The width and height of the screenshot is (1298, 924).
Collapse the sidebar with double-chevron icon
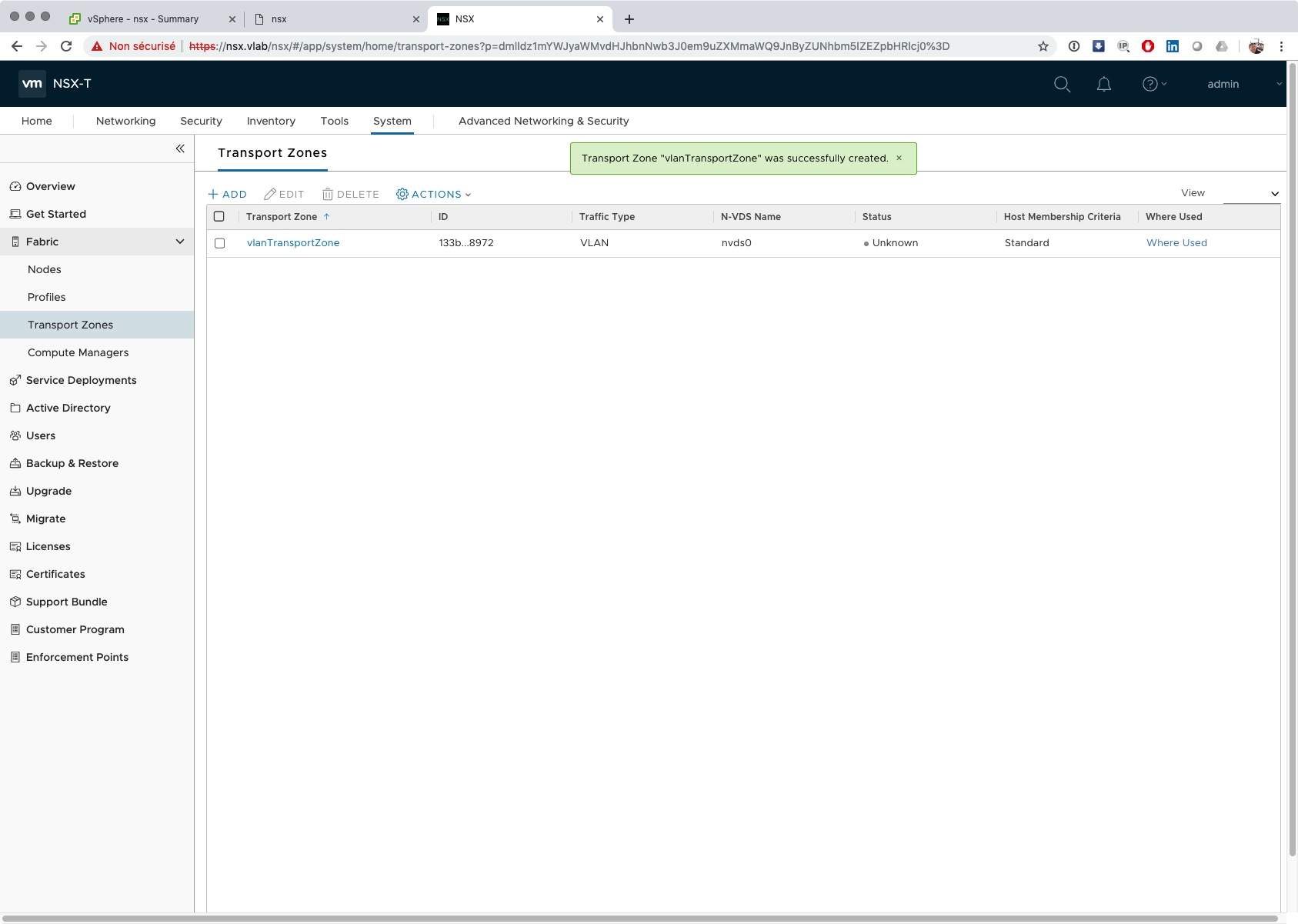180,148
